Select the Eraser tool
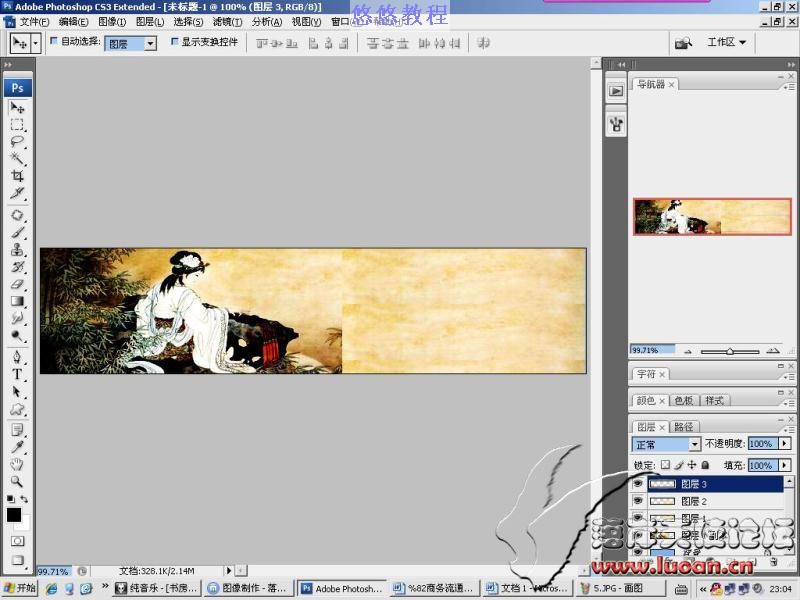The height and width of the screenshot is (600, 800). point(17,284)
